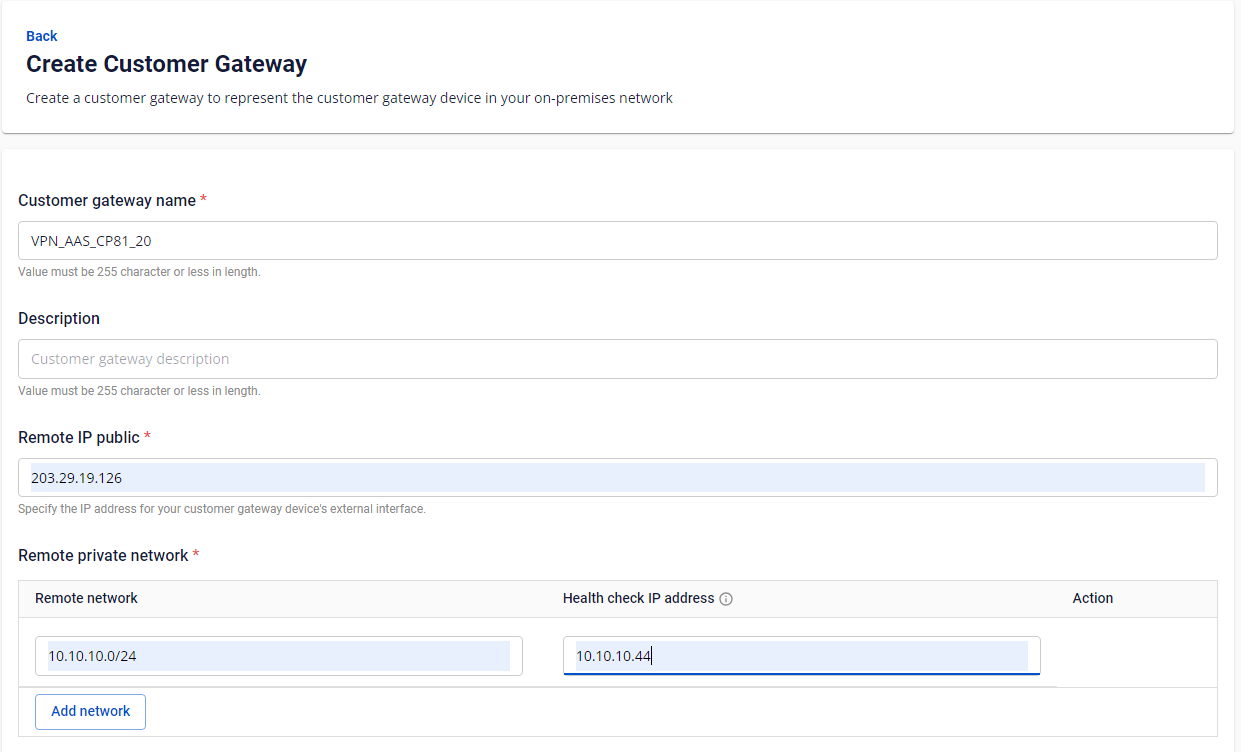
Task: Open the Health check IP address info icon
Action: (727, 599)
